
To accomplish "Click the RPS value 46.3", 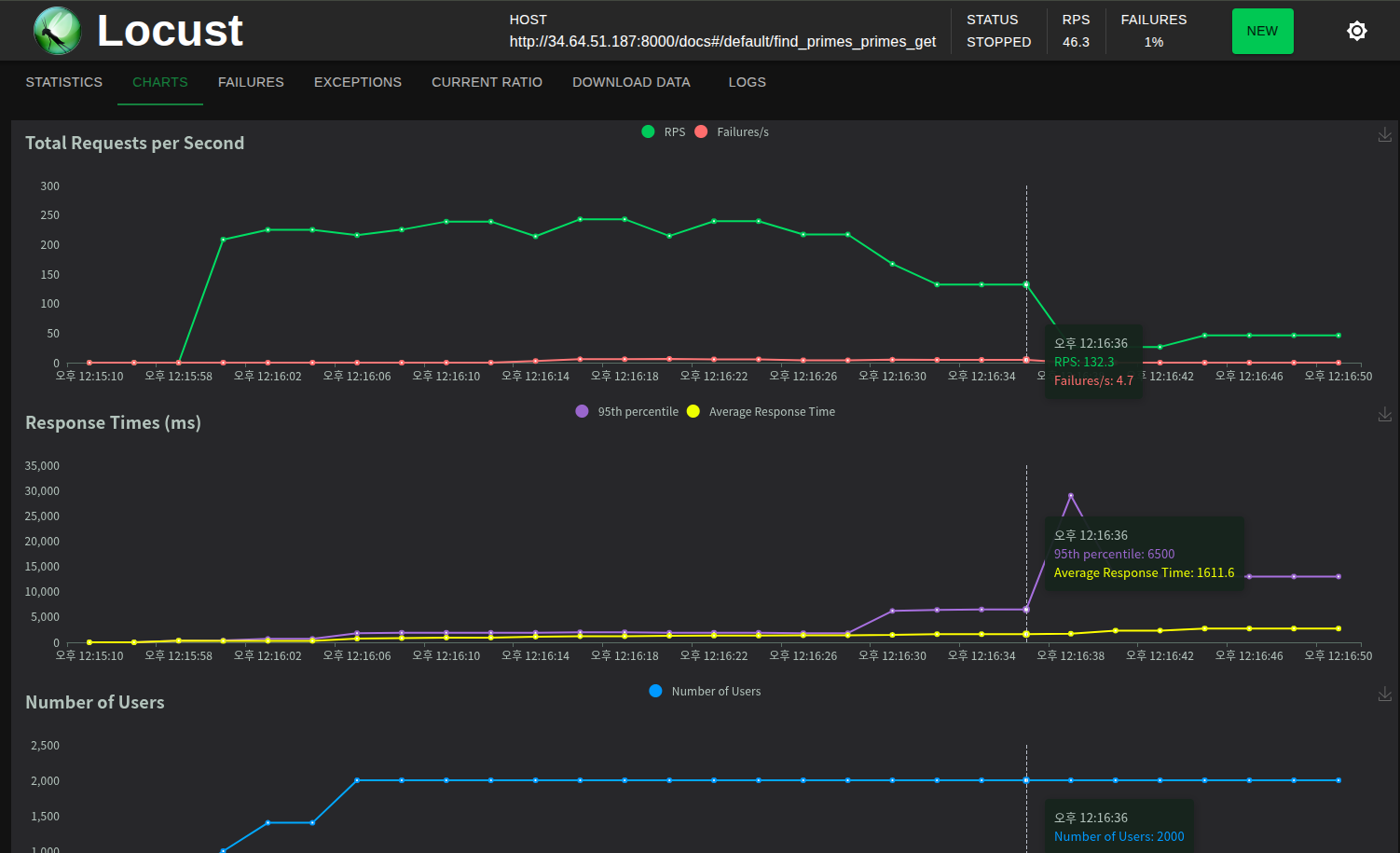I will click(x=1076, y=42).
